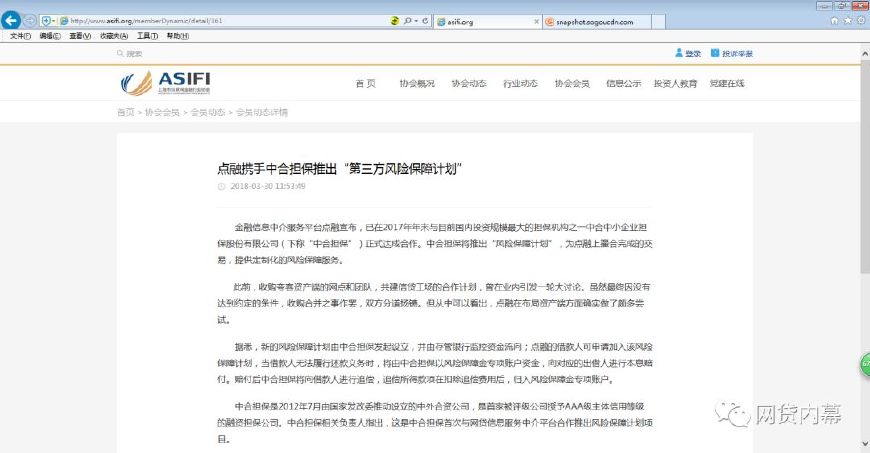Viewport: 870px width, 453px height.
Task: Open the 工具(T) menu
Action: [147, 36]
